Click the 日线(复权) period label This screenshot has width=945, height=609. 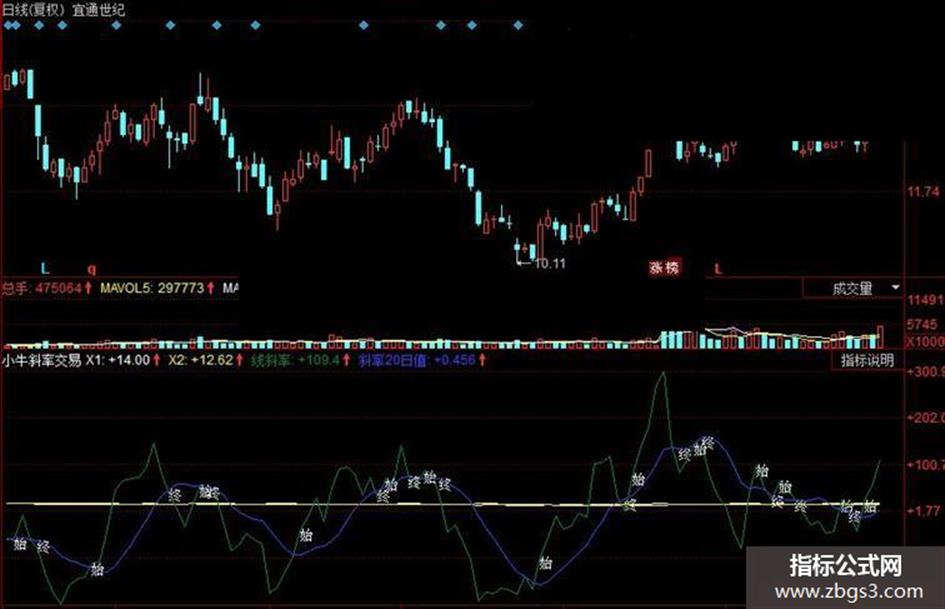pyautogui.click(x=34, y=10)
